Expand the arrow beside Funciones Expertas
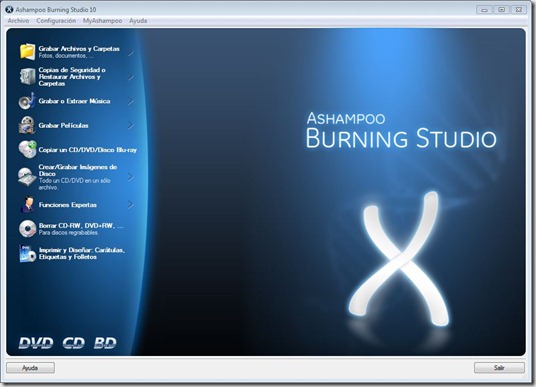Viewport: 536px width, 387px height. pos(131,204)
